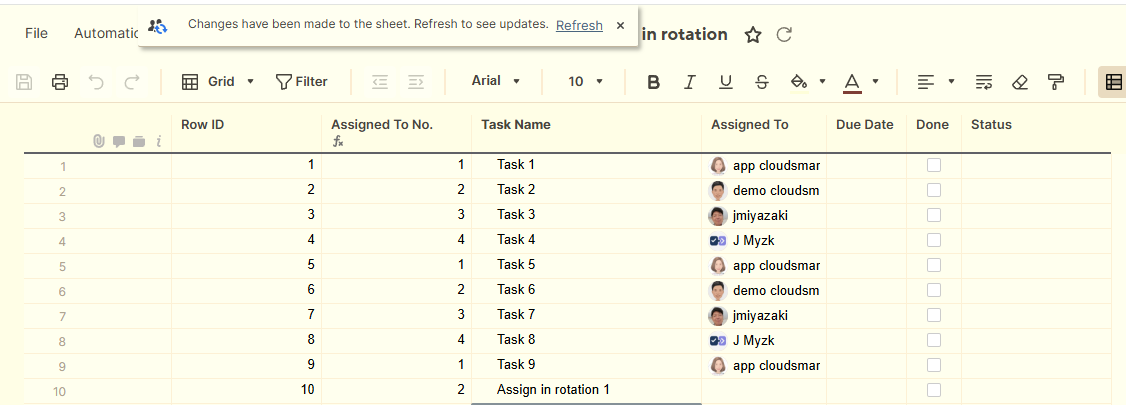The image size is (1126, 405).
Task: Open the Arial font dropdown
Action: pos(496,82)
